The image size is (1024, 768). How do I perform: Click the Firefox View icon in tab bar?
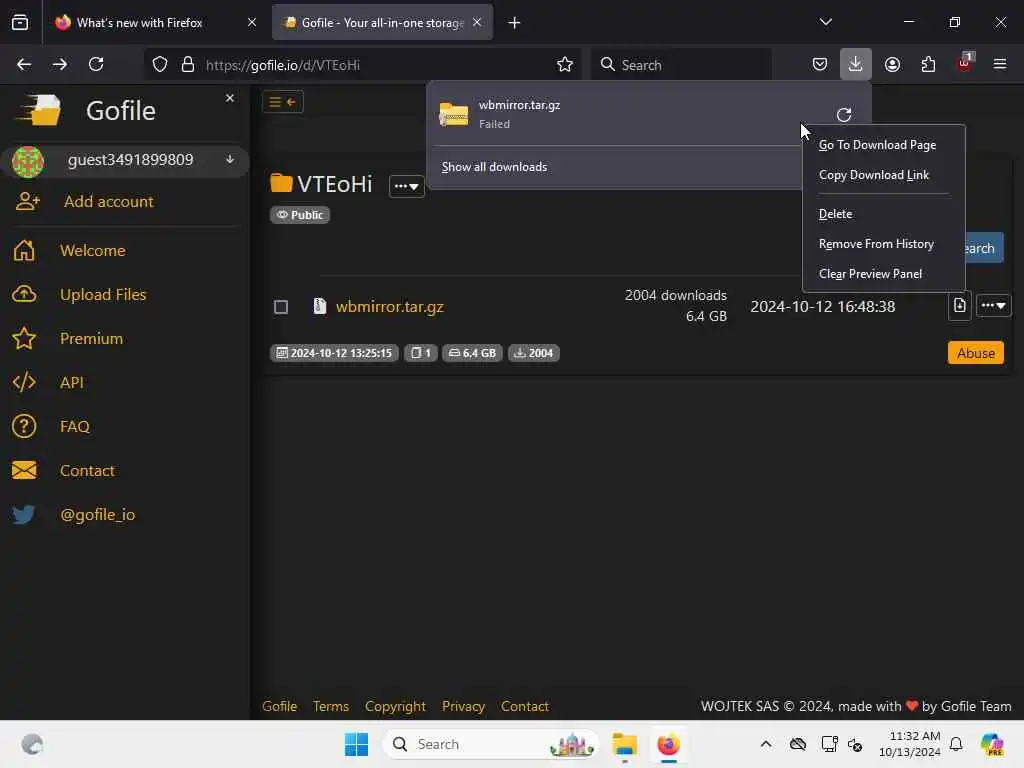20,23
